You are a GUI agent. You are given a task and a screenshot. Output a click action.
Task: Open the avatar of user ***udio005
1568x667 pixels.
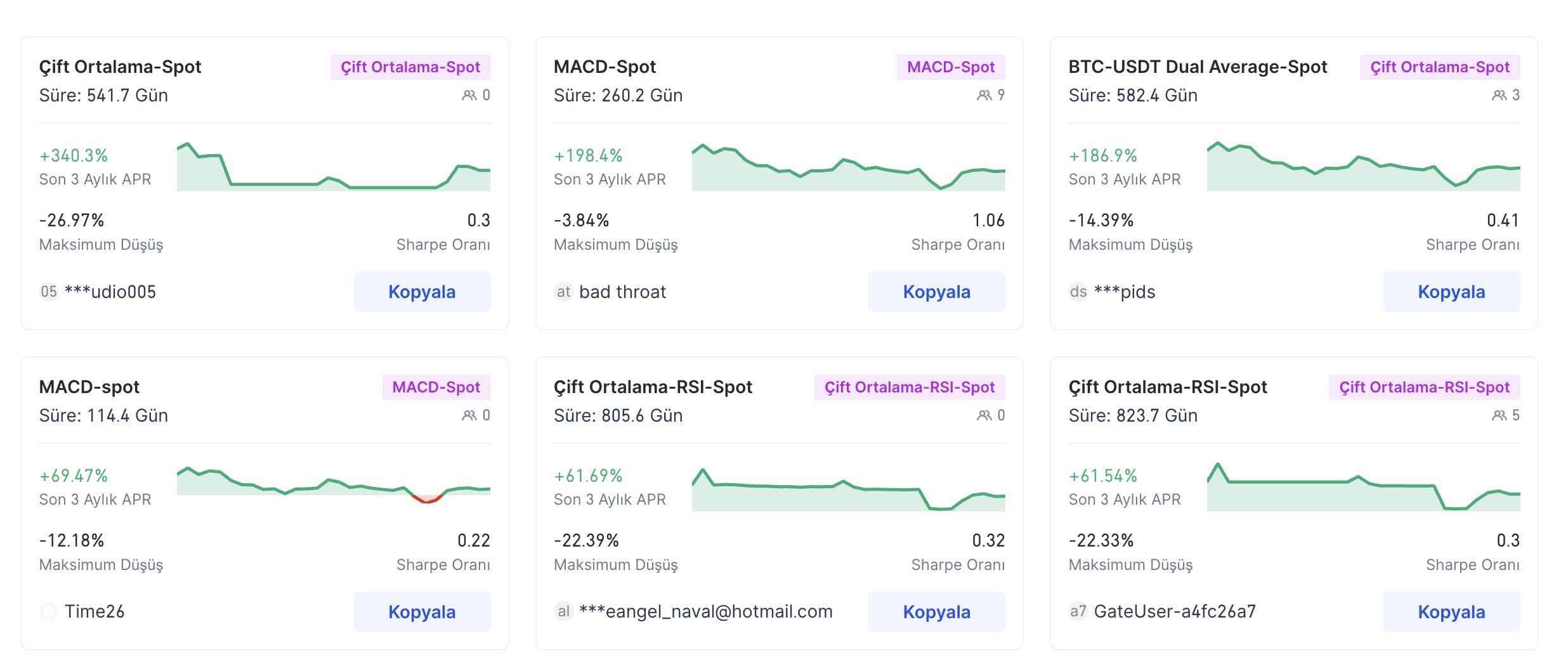[49, 292]
